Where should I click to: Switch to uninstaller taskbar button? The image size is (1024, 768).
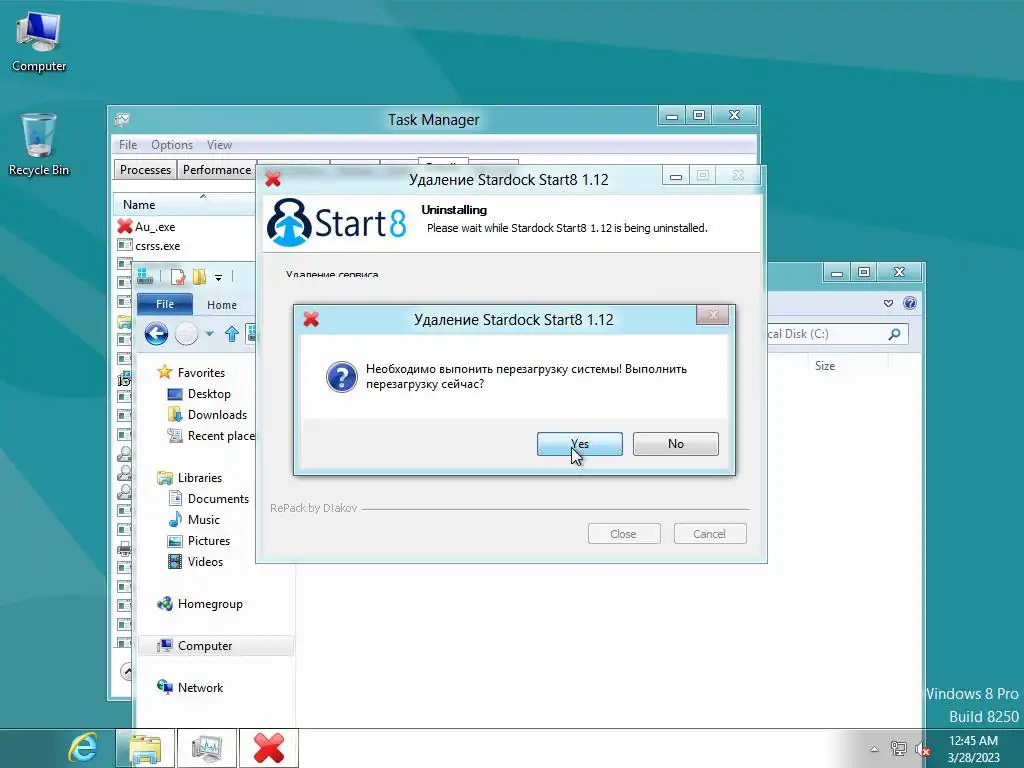coord(269,748)
